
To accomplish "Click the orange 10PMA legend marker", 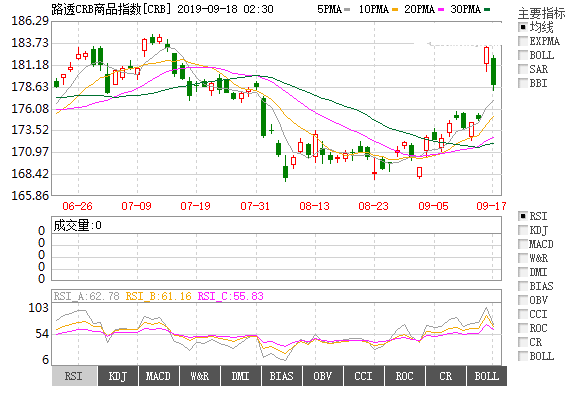I will pos(395,10).
